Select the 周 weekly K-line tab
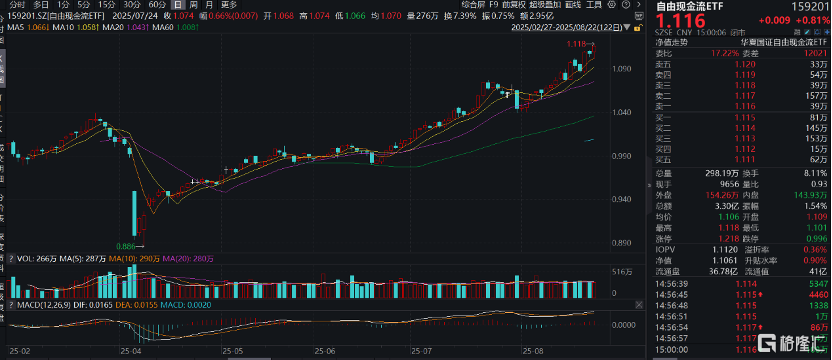 pyautogui.click(x=194, y=5)
